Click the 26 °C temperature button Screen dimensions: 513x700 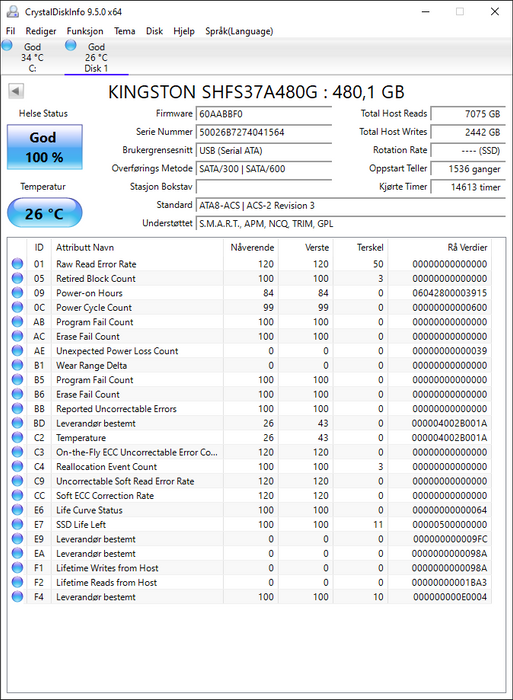click(x=45, y=213)
